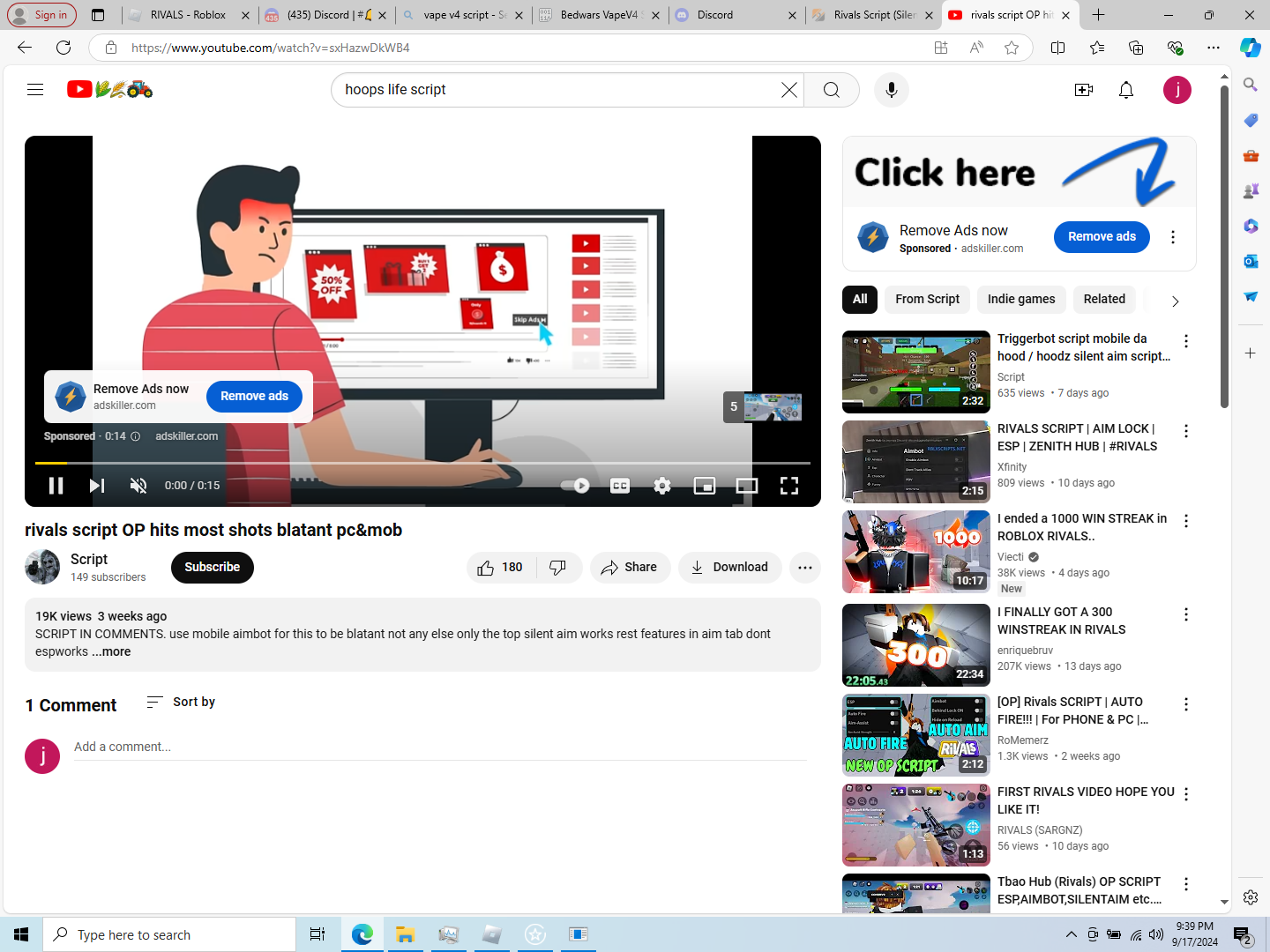
Task: Dislike this video
Action: 558,568
